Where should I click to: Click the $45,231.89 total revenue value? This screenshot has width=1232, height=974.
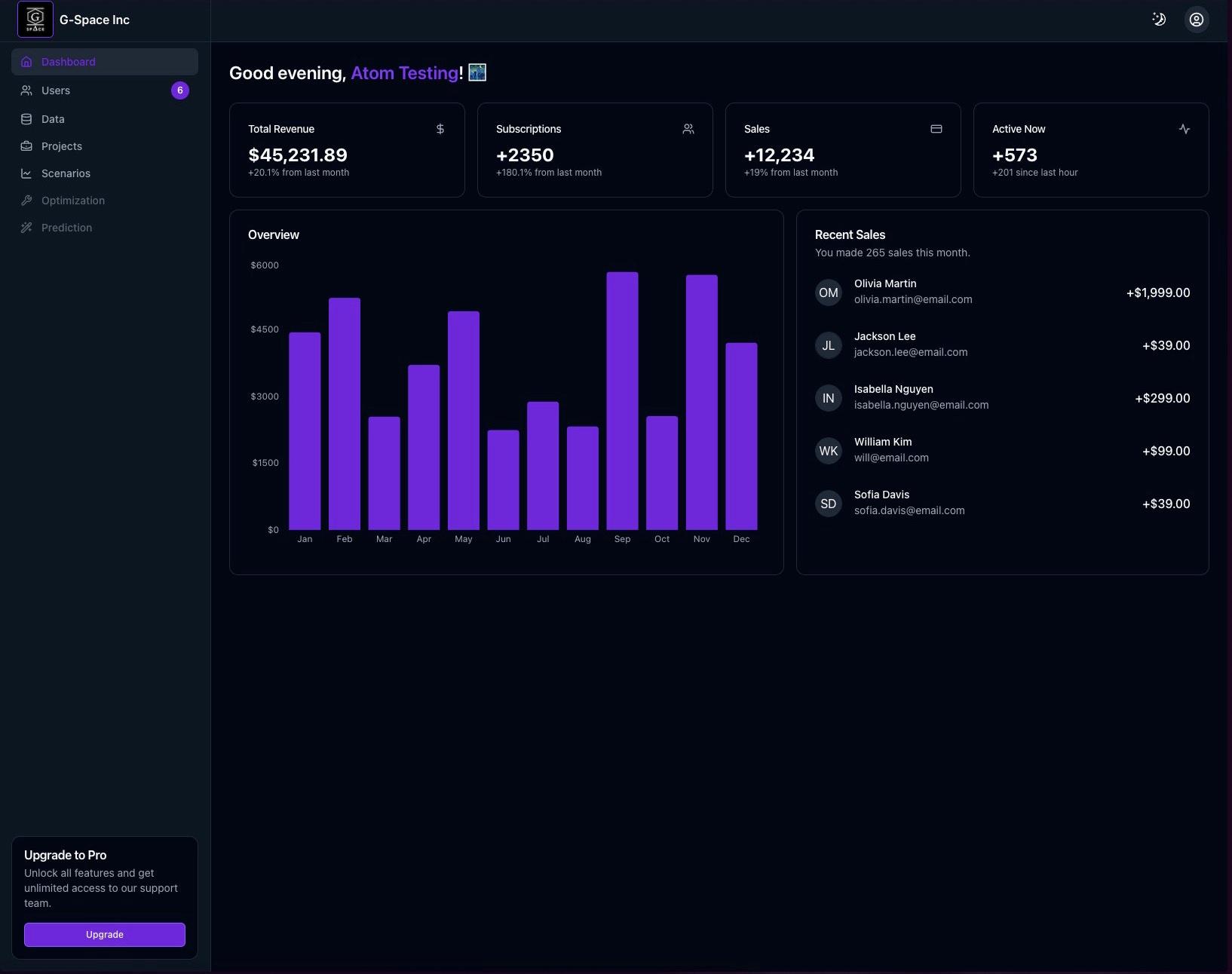[x=298, y=155]
